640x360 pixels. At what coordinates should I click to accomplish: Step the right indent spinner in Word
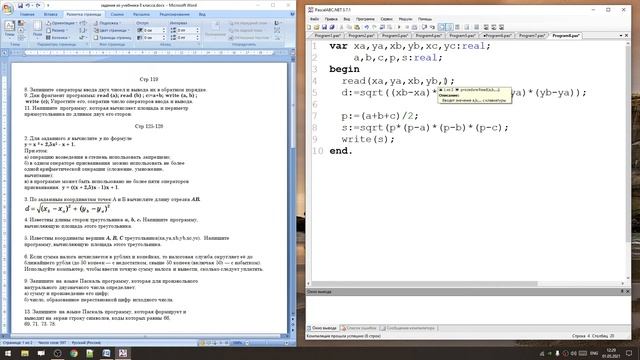(164, 38)
